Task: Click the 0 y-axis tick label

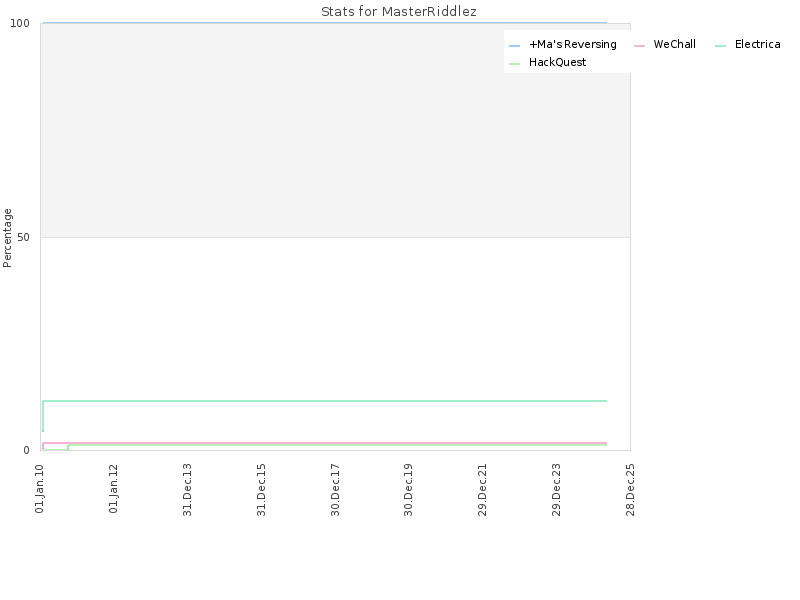Action: [27, 451]
